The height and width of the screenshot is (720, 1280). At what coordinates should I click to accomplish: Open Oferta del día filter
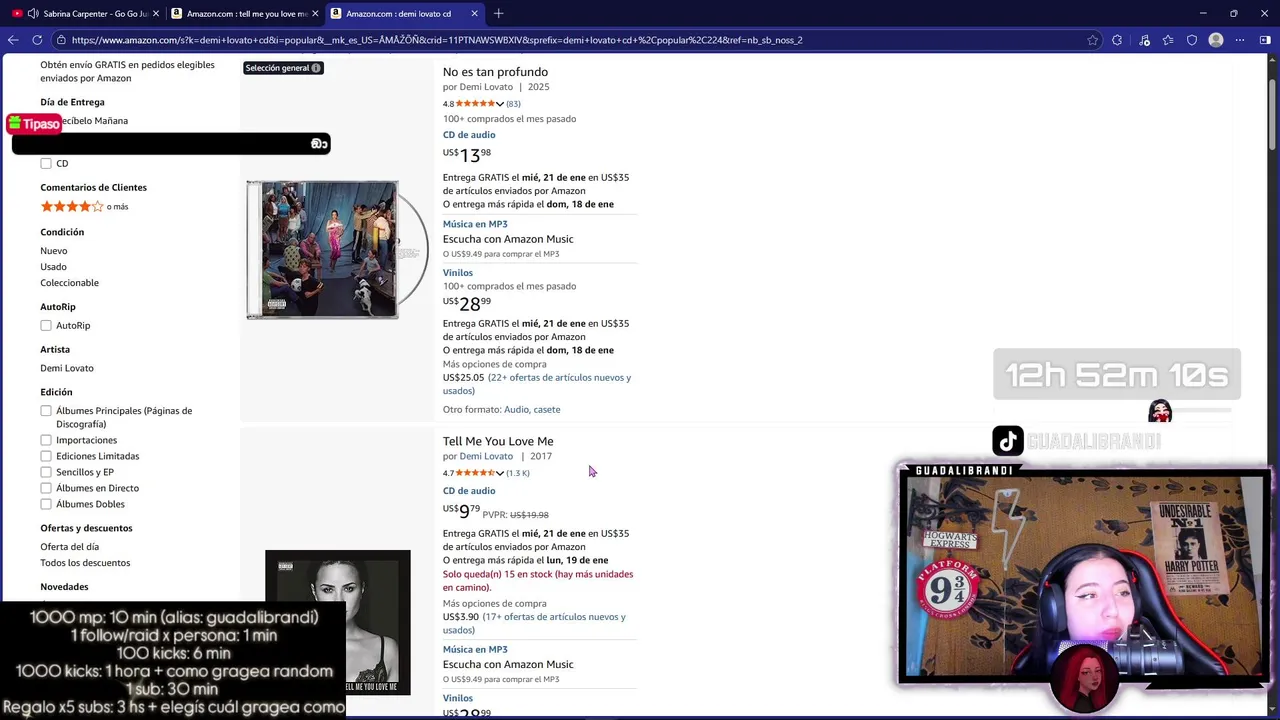[70, 547]
